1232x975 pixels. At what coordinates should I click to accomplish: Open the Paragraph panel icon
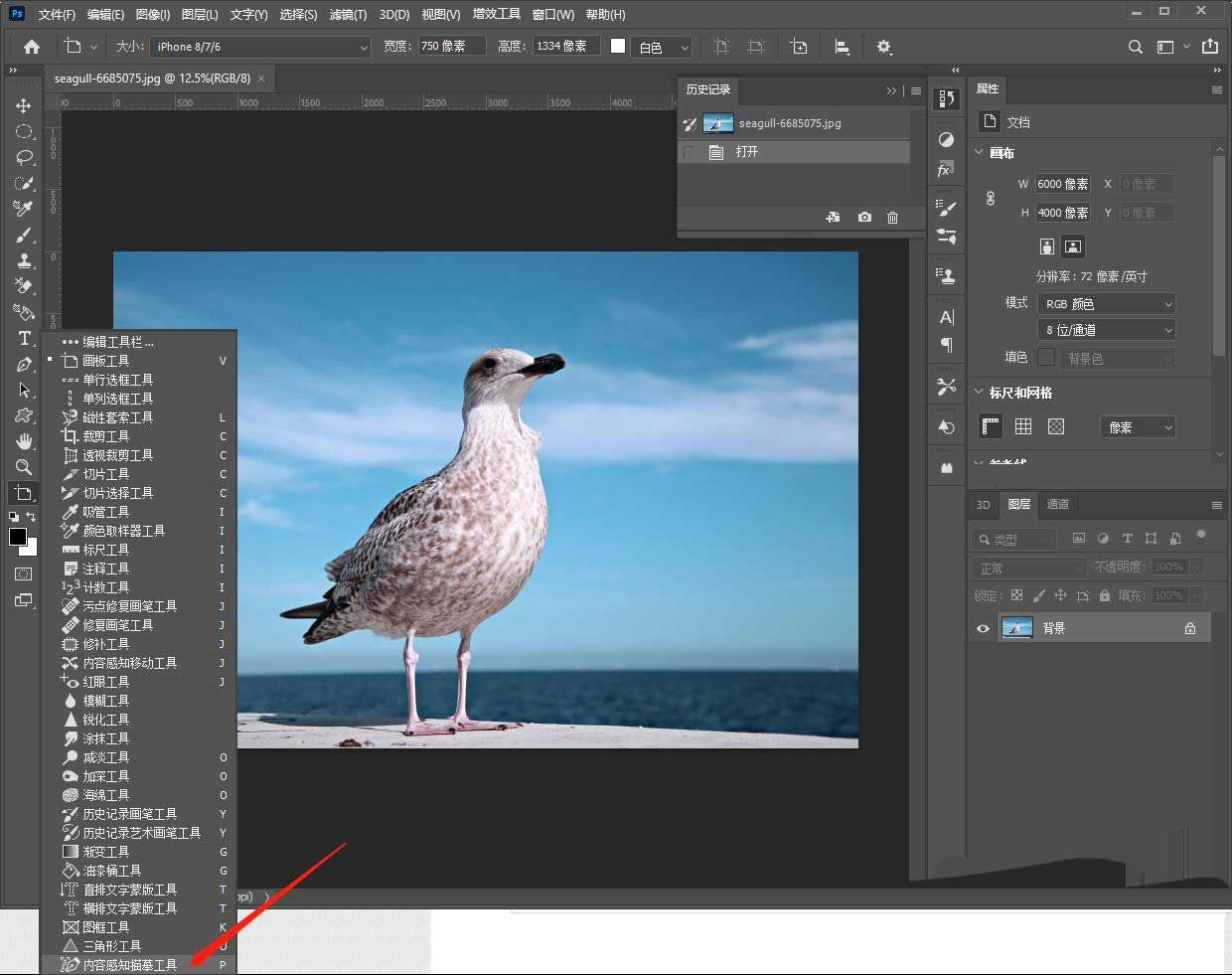[946, 345]
